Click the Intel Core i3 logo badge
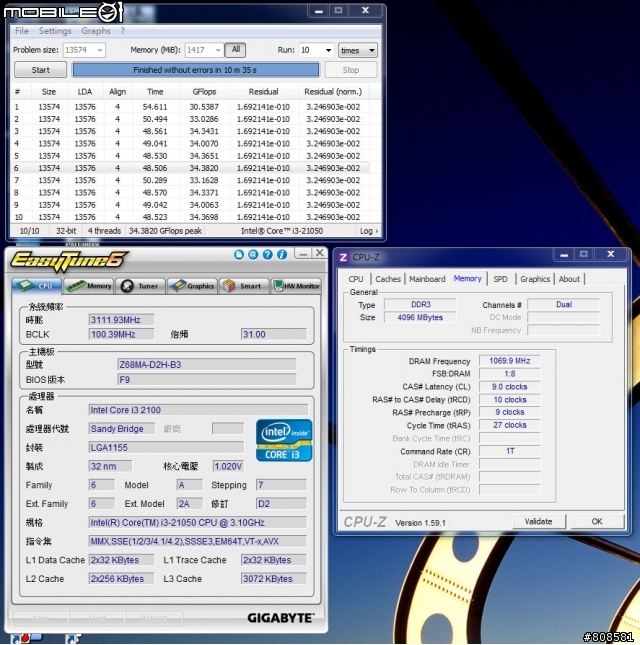Image resolution: width=640 pixels, height=645 pixels. pyautogui.click(x=284, y=440)
